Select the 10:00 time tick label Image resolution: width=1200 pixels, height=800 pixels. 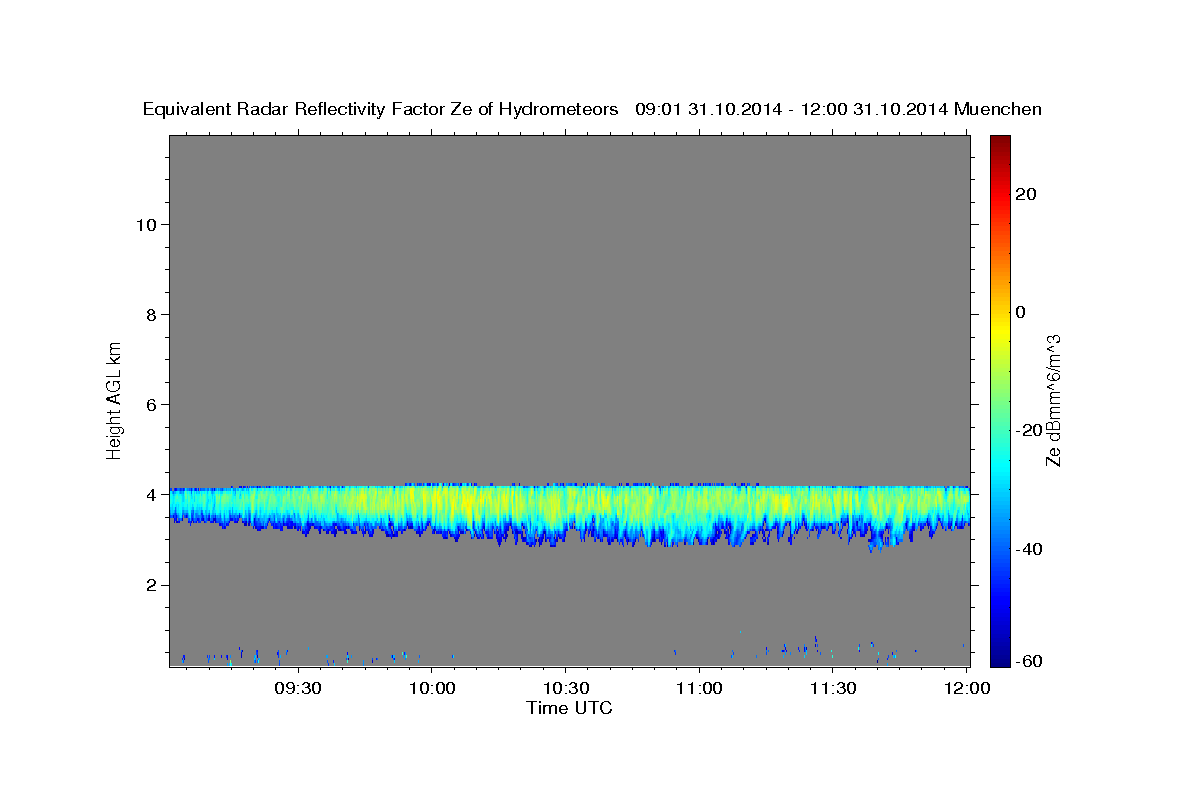[x=432, y=689]
